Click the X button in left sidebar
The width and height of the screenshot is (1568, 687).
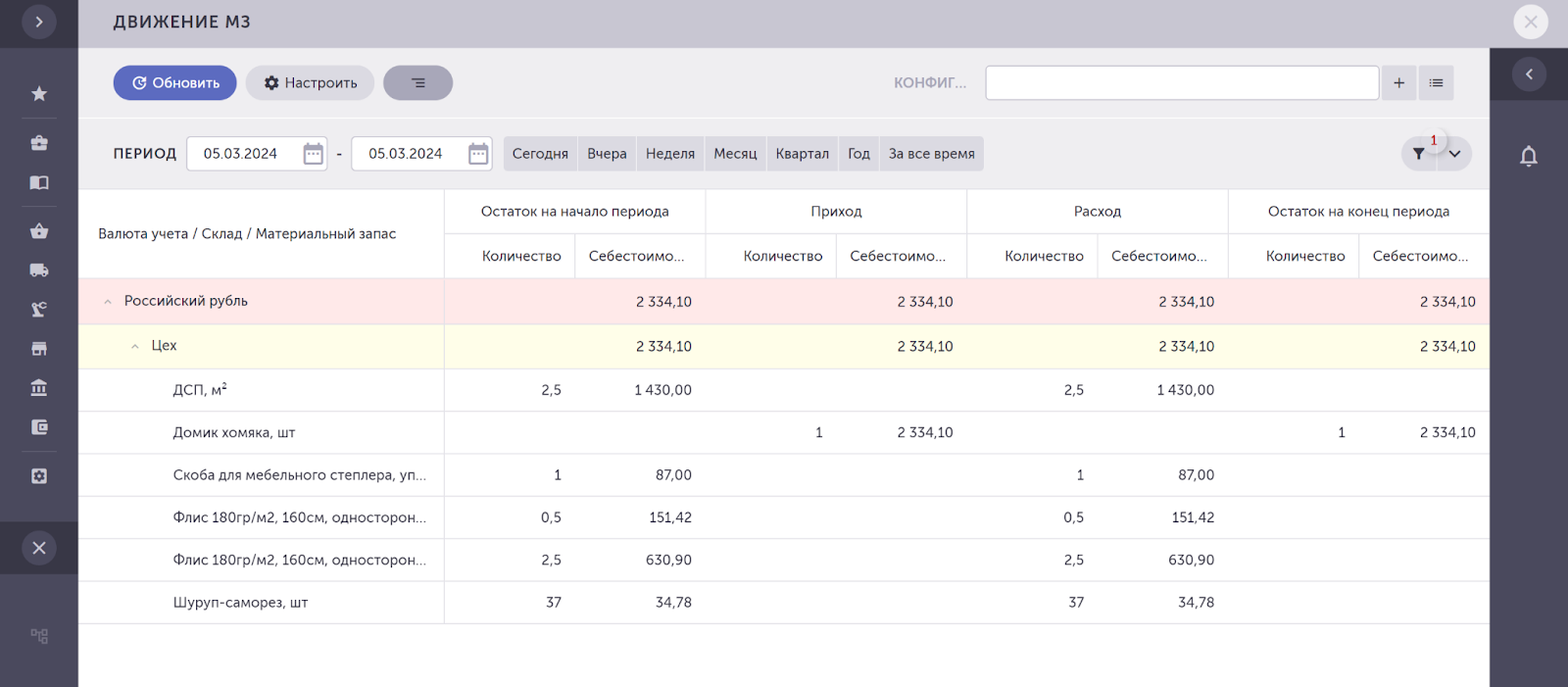(39, 548)
